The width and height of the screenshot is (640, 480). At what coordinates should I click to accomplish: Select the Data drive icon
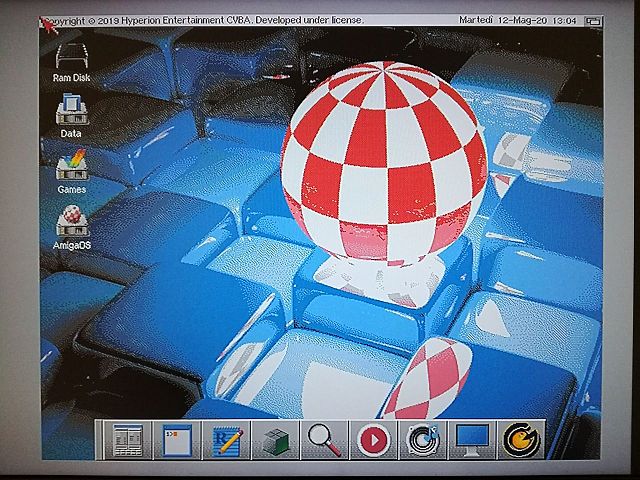70,112
